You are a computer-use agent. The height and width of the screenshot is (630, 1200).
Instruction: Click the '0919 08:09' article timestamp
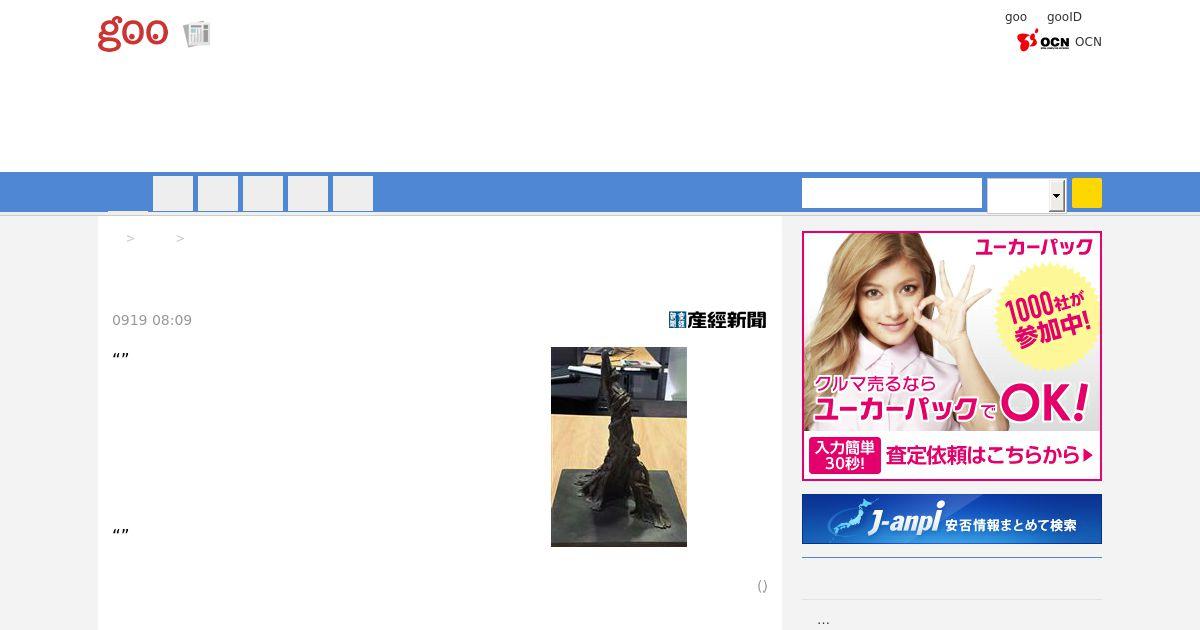[152, 320]
